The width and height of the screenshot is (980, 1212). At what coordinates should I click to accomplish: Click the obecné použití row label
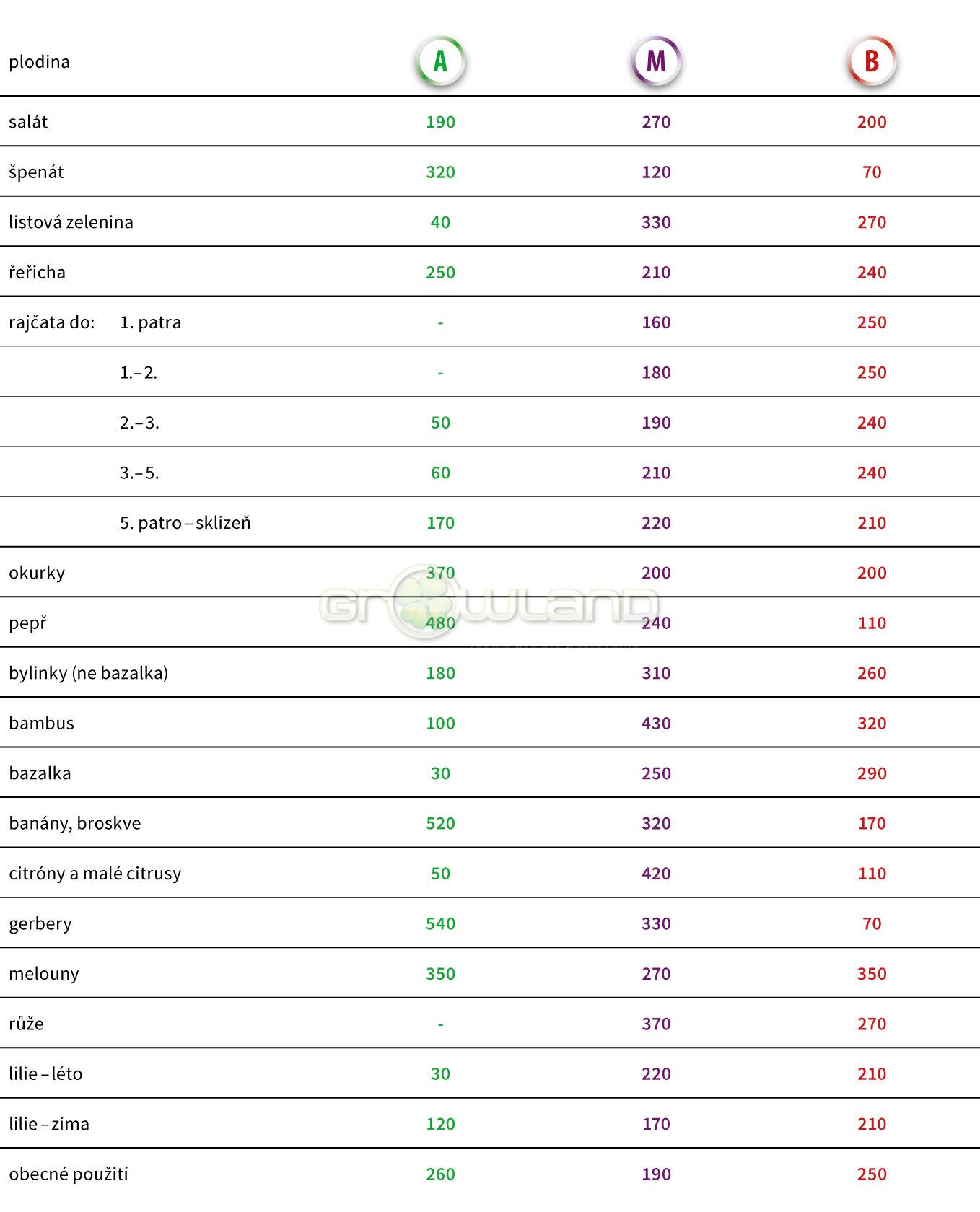(69, 1174)
